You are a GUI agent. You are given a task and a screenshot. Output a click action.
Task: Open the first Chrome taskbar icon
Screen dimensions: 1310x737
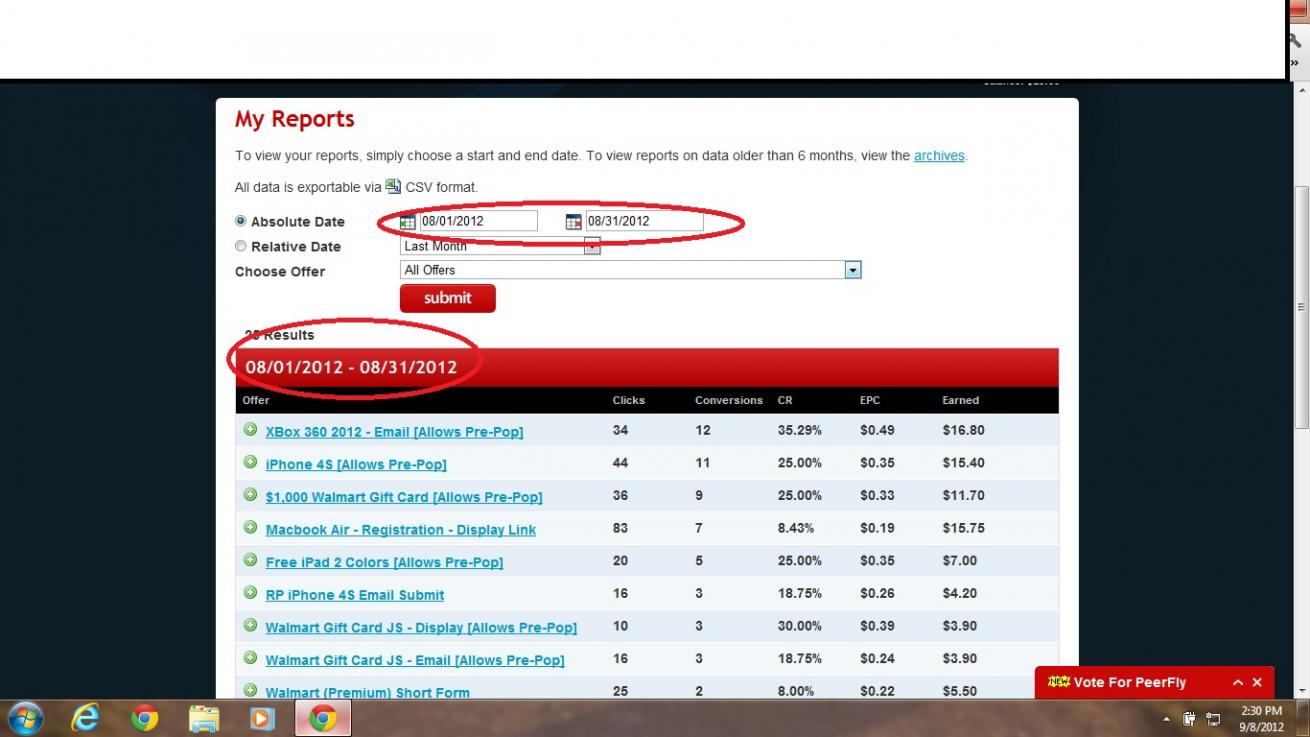(x=145, y=718)
